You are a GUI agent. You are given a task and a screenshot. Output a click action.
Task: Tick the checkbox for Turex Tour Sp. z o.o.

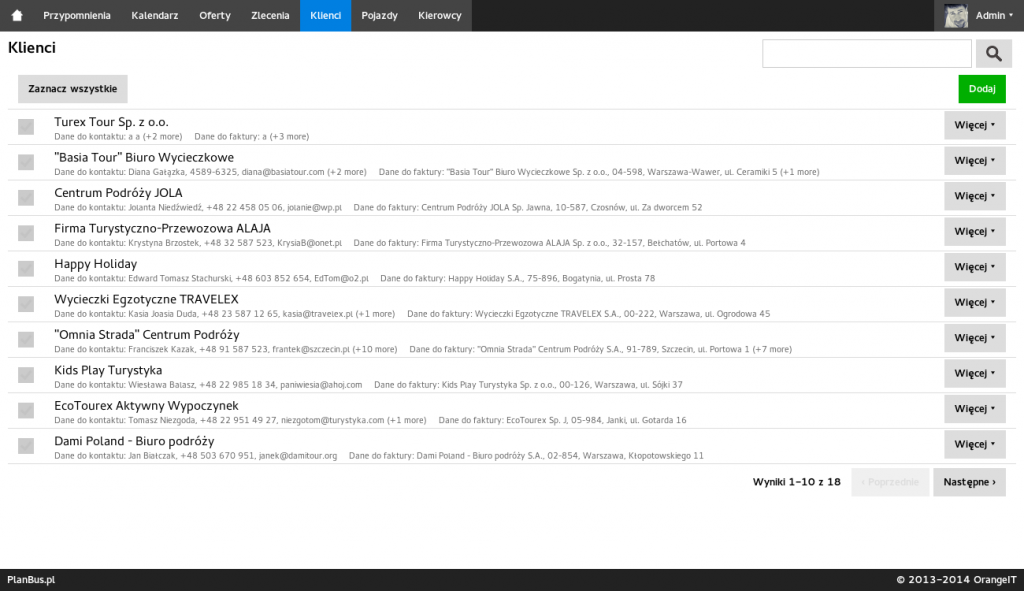(x=26, y=127)
